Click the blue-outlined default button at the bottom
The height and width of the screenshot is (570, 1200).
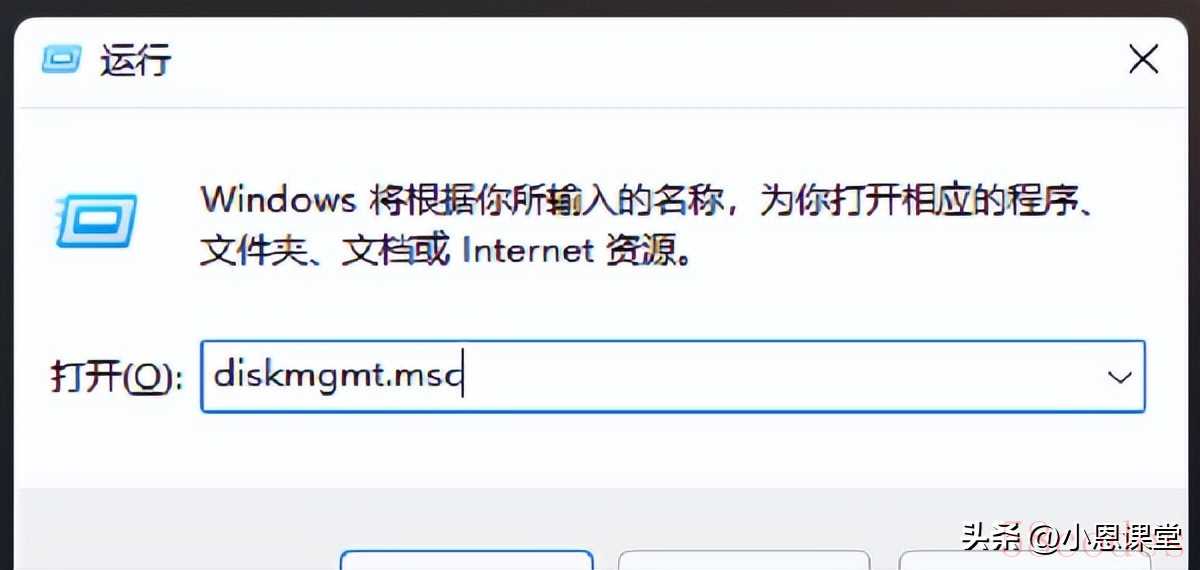466,560
